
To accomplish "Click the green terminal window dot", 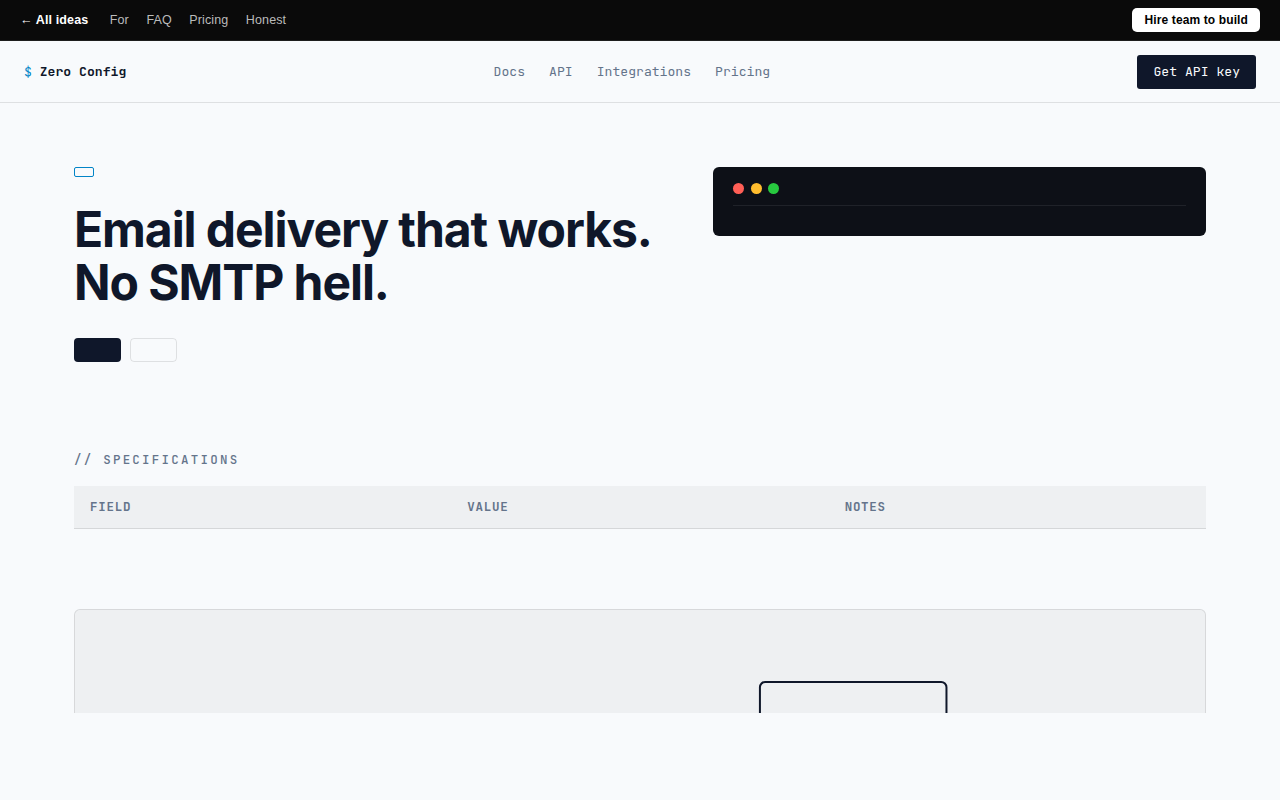I will [773, 188].
